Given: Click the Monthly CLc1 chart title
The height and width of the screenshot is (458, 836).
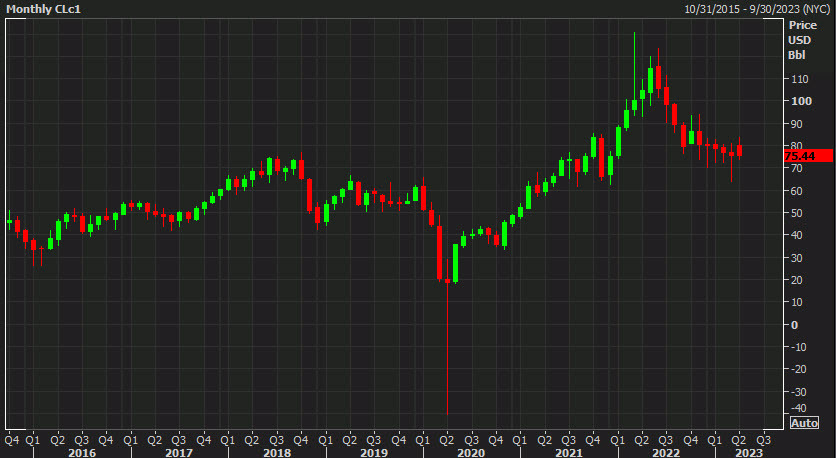Looking at the screenshot, I should click(x=44, y=9).
